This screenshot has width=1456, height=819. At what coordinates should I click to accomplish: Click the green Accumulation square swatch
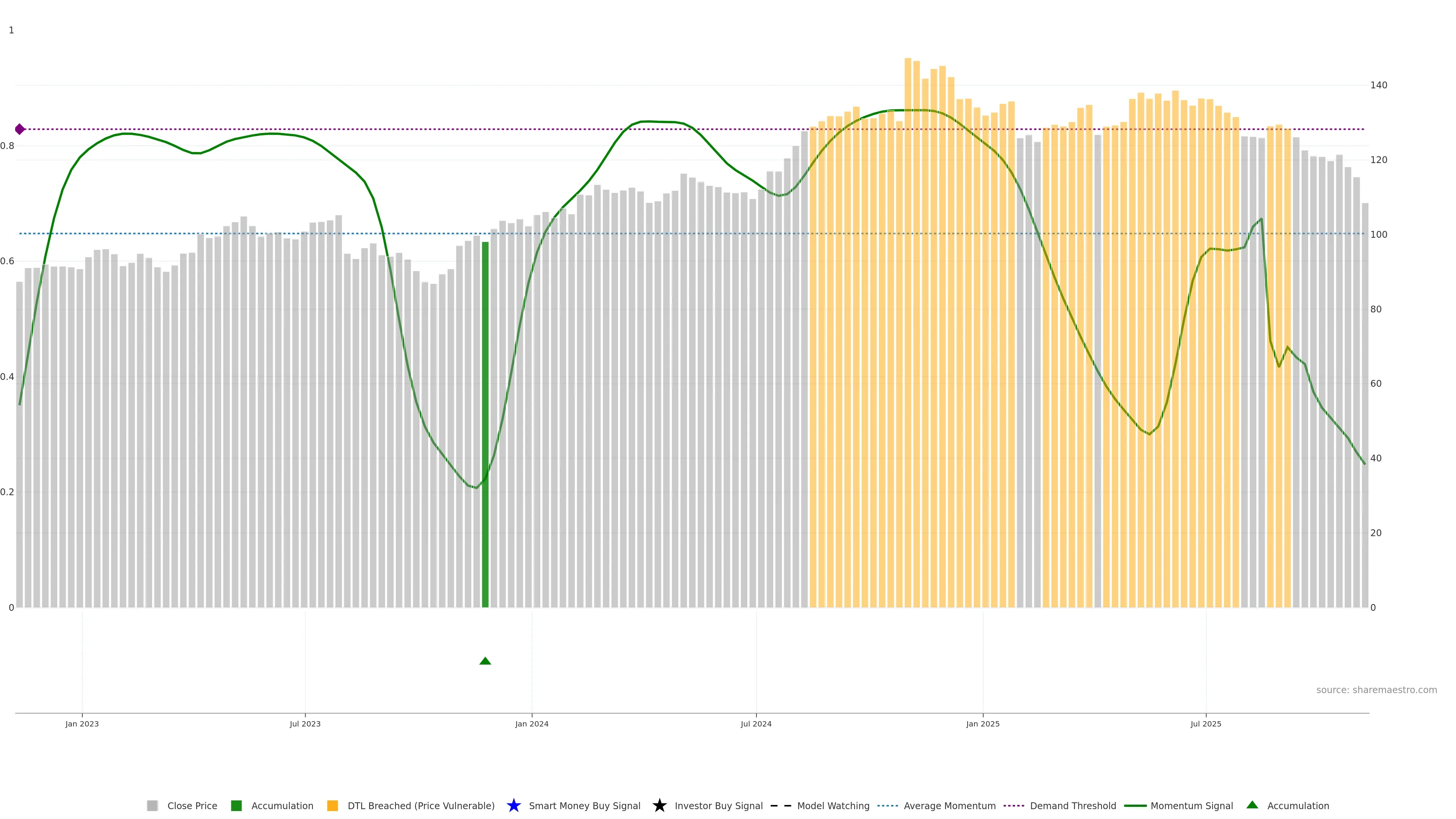236,805
